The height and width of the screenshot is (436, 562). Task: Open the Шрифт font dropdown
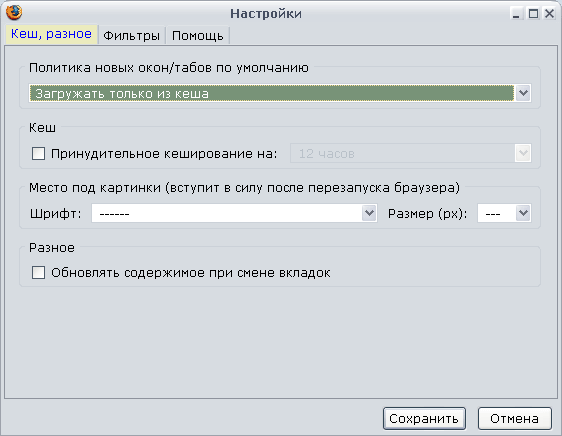(x=234, y=213)
